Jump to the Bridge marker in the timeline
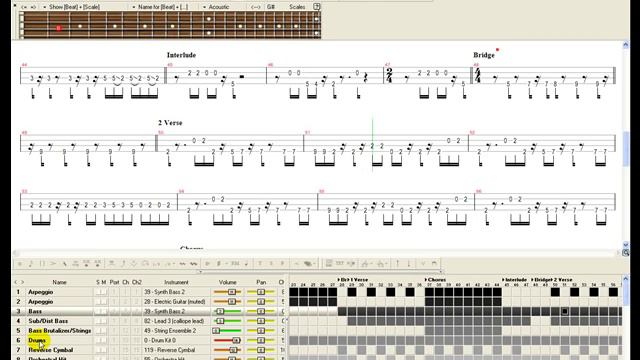This screenshot has width=640, height=360. click(x=541, y=280)
